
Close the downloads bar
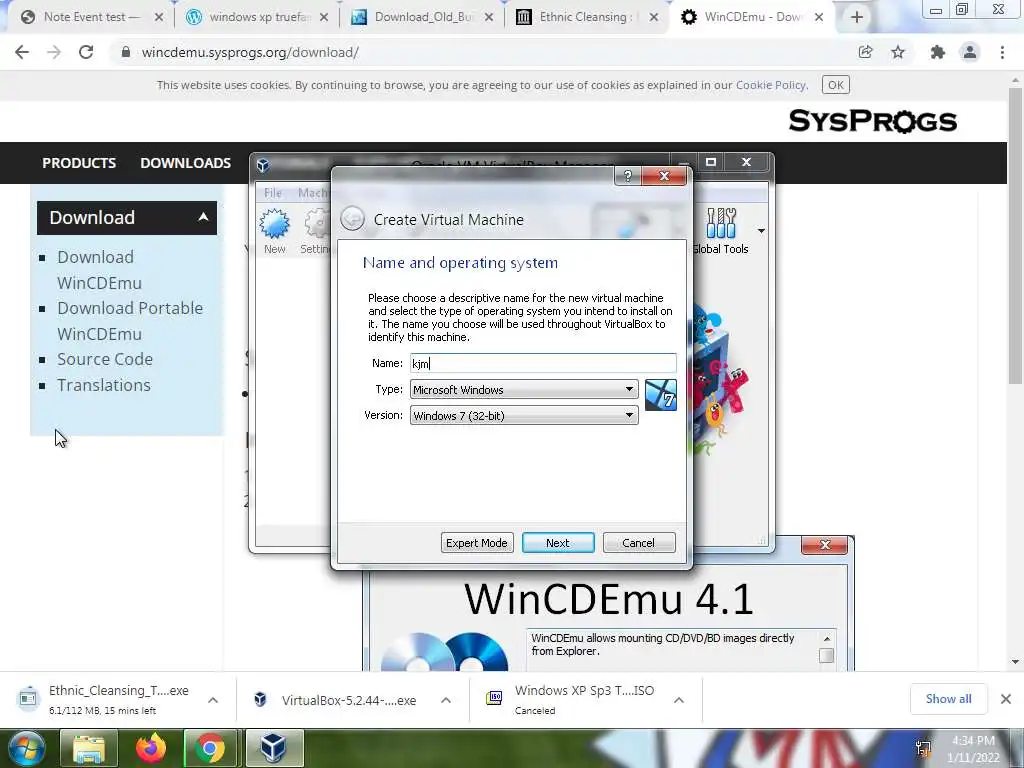click(1006, 699)
